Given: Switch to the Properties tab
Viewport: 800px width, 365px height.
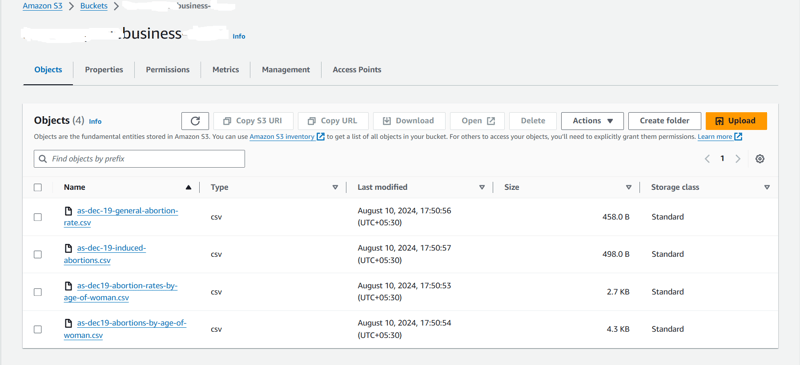Looking at the screenshot, I should coord(104,70).
